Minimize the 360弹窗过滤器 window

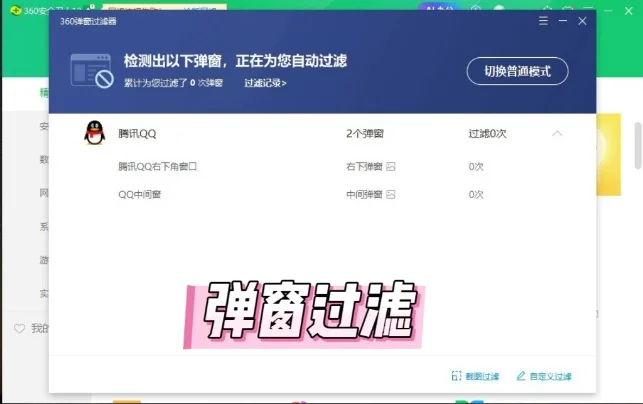(x=563, y=21)
